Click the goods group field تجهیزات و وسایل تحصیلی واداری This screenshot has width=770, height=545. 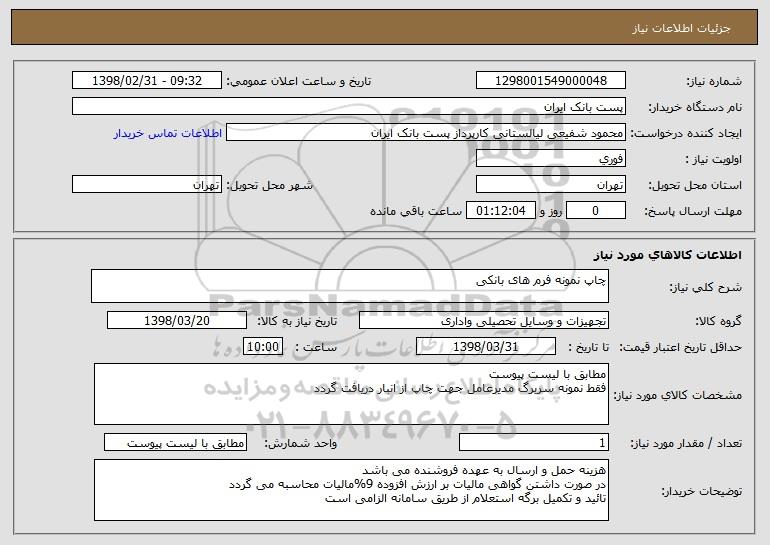pyautogui.click(x=484, y=321)
